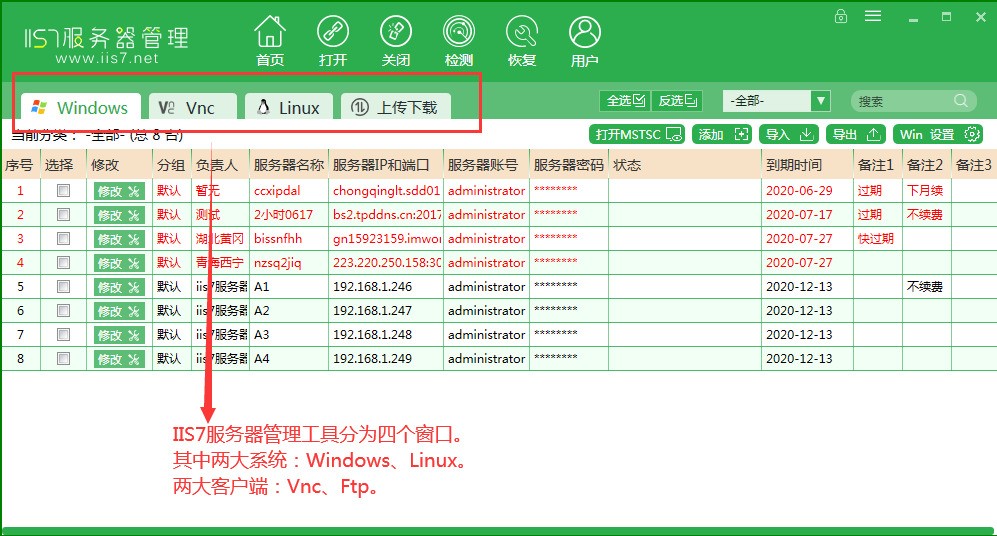Tick the checkbox for row 1
The height and width of the screenshot is (536, 997).
click(64, 191)
